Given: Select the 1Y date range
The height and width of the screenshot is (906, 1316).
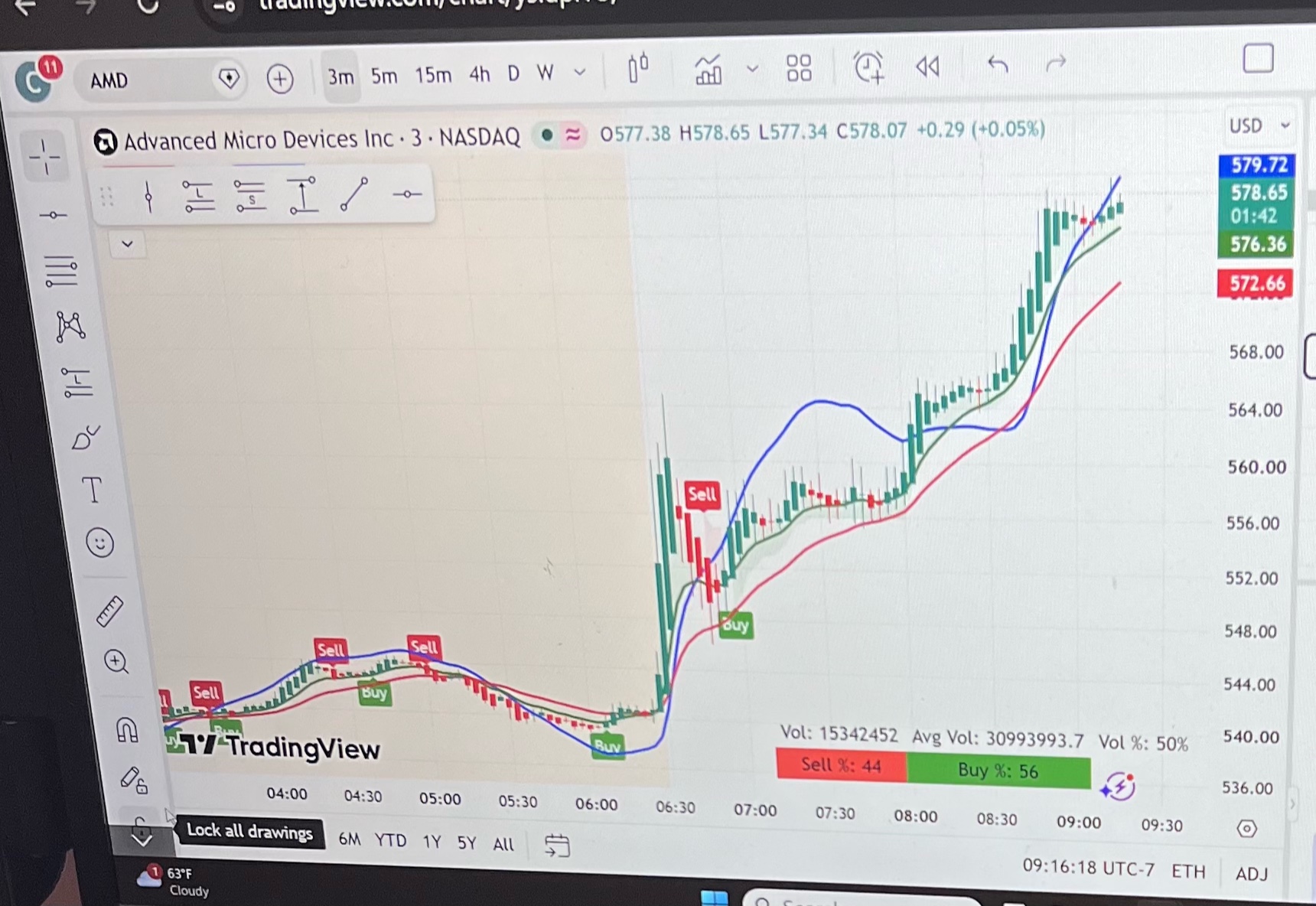Looking at the screenshot, I should click(432, 842).
